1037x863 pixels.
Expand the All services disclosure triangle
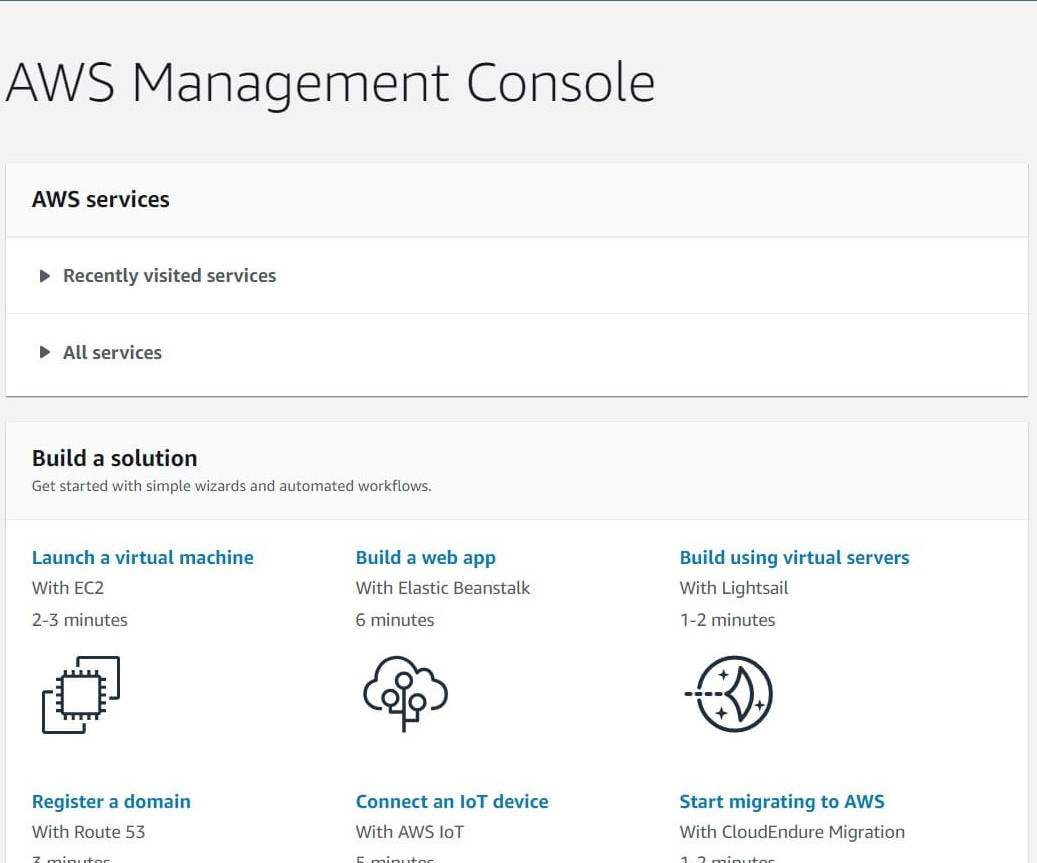pos(44,352)
